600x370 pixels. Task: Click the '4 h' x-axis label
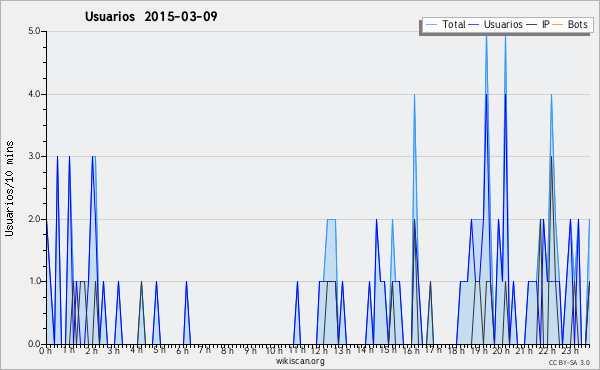pyautogui.click(x=137, y=350)
